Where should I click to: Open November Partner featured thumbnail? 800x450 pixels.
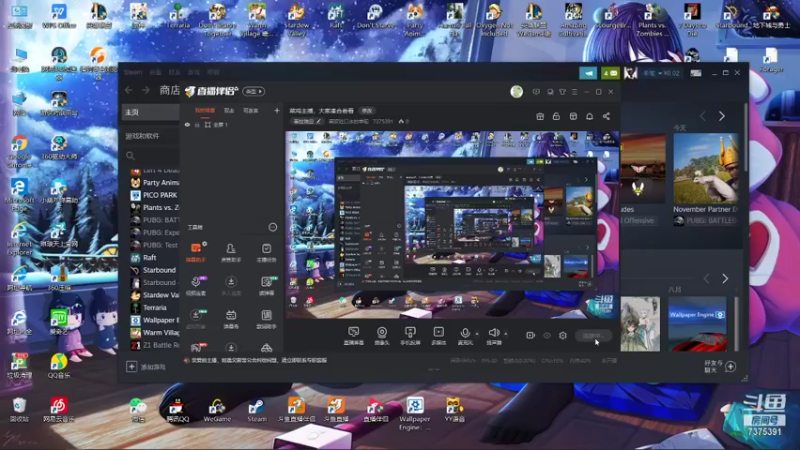point(706,168)
